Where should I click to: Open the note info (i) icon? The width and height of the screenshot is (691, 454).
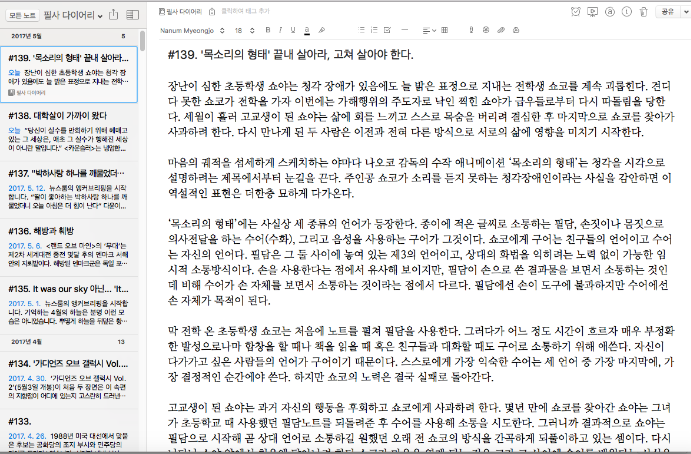pos(627,12)
